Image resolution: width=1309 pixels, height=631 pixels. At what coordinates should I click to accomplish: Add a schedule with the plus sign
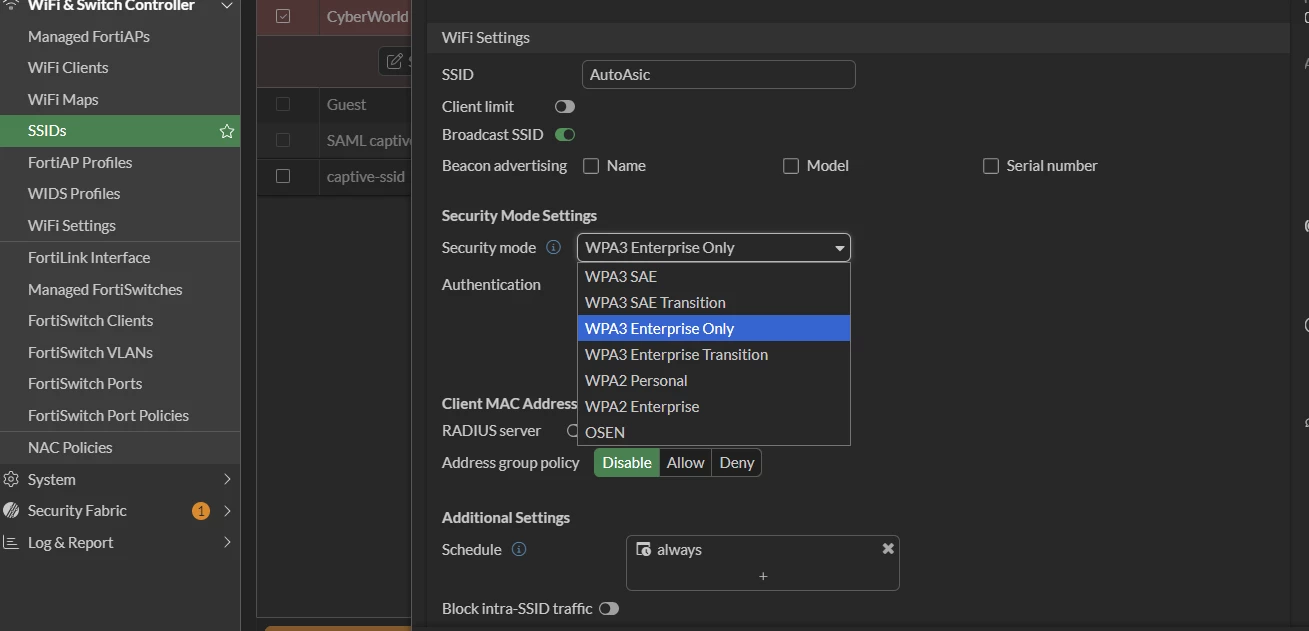pos(763,576)
